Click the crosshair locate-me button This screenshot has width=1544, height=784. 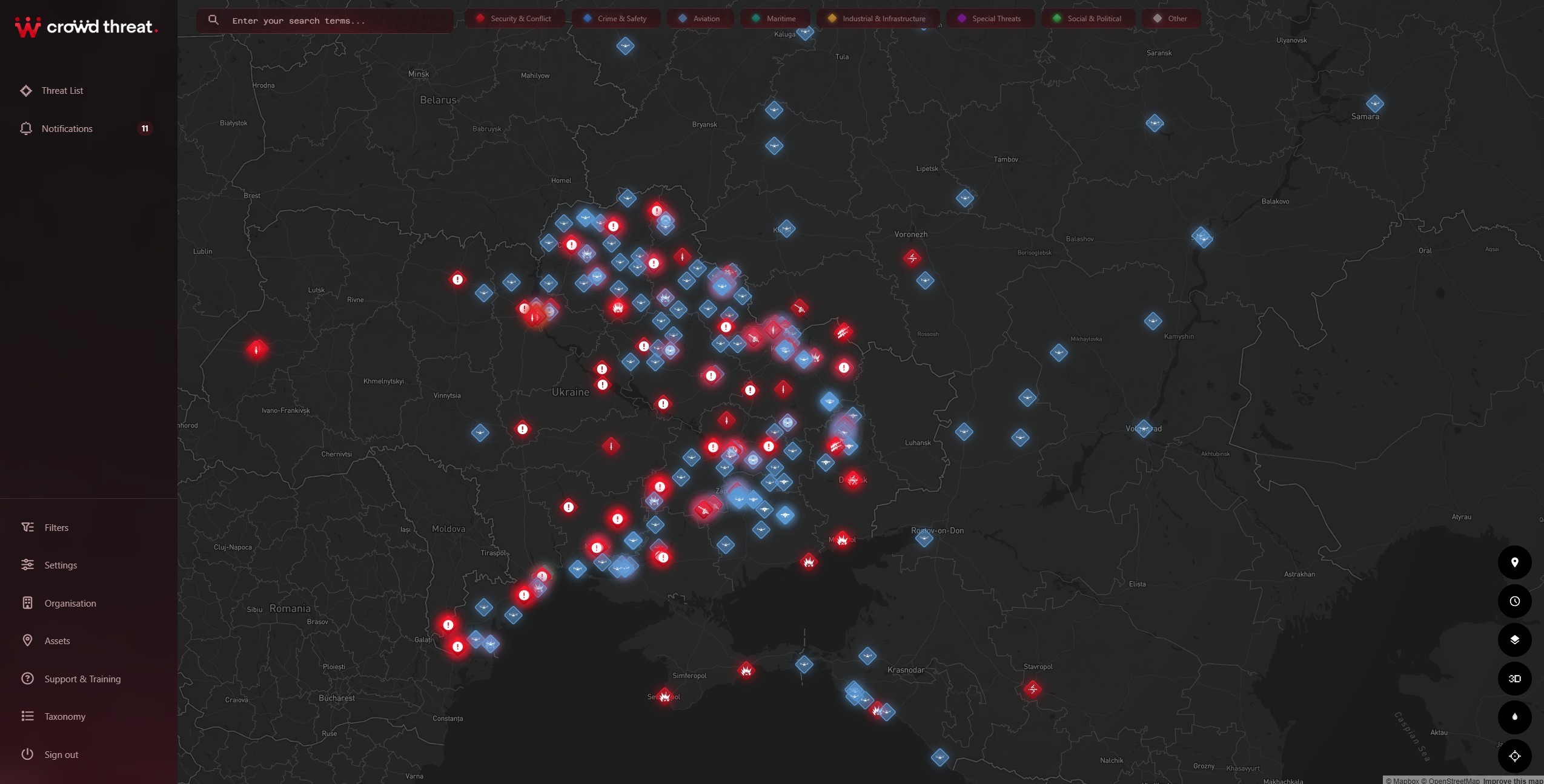click(1514, 756)
